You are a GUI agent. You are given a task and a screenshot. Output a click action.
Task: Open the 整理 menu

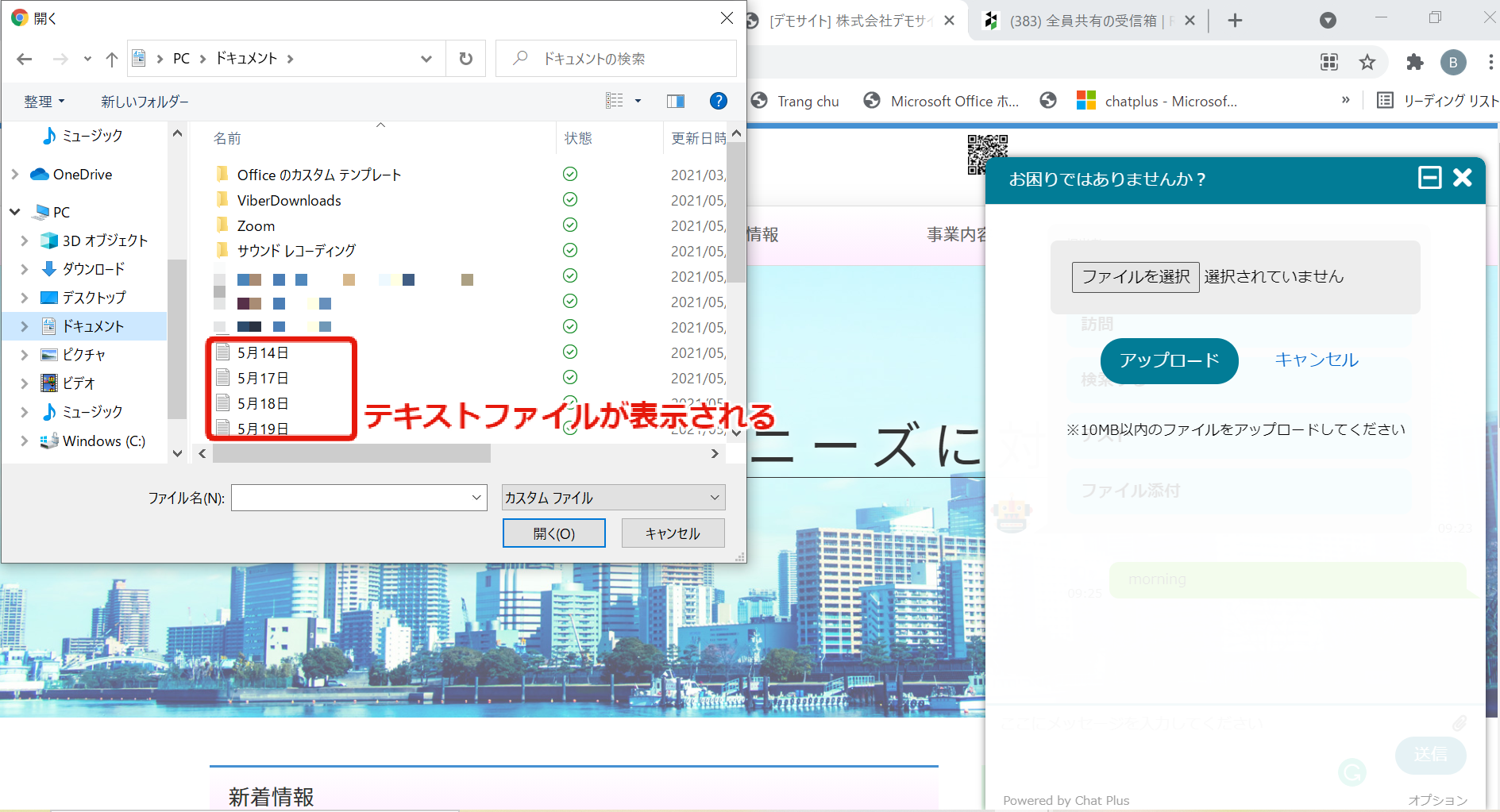44,102
